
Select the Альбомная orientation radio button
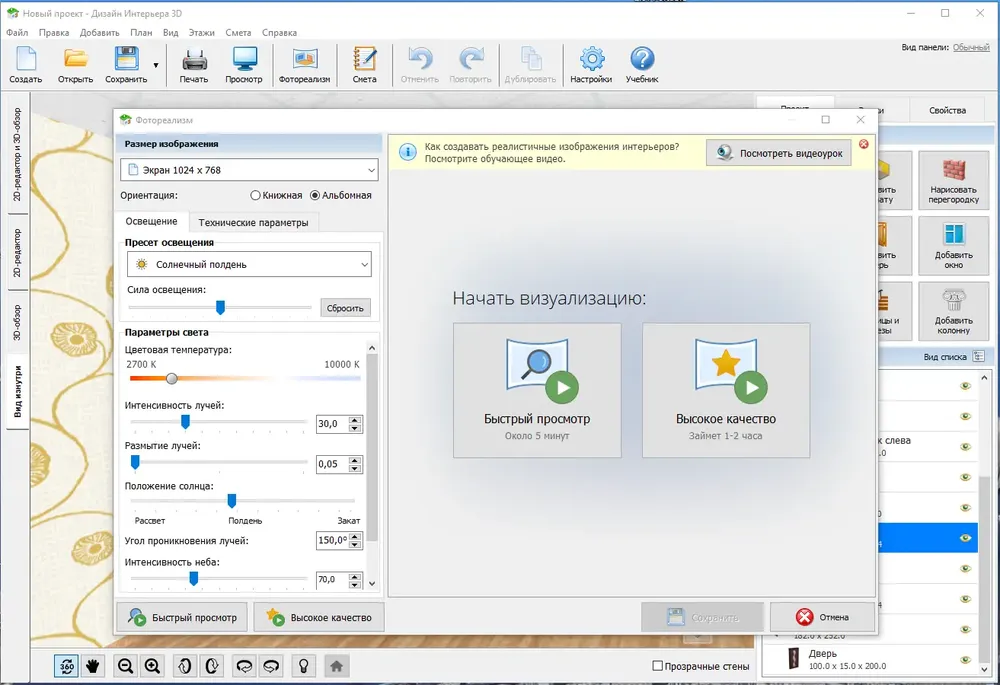(x=315, y=195)
